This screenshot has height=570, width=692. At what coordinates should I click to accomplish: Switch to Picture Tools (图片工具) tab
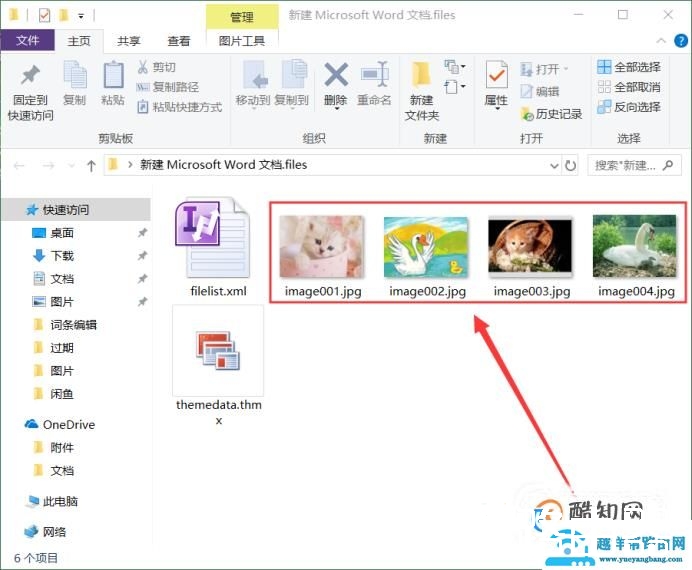coord(242,41)
